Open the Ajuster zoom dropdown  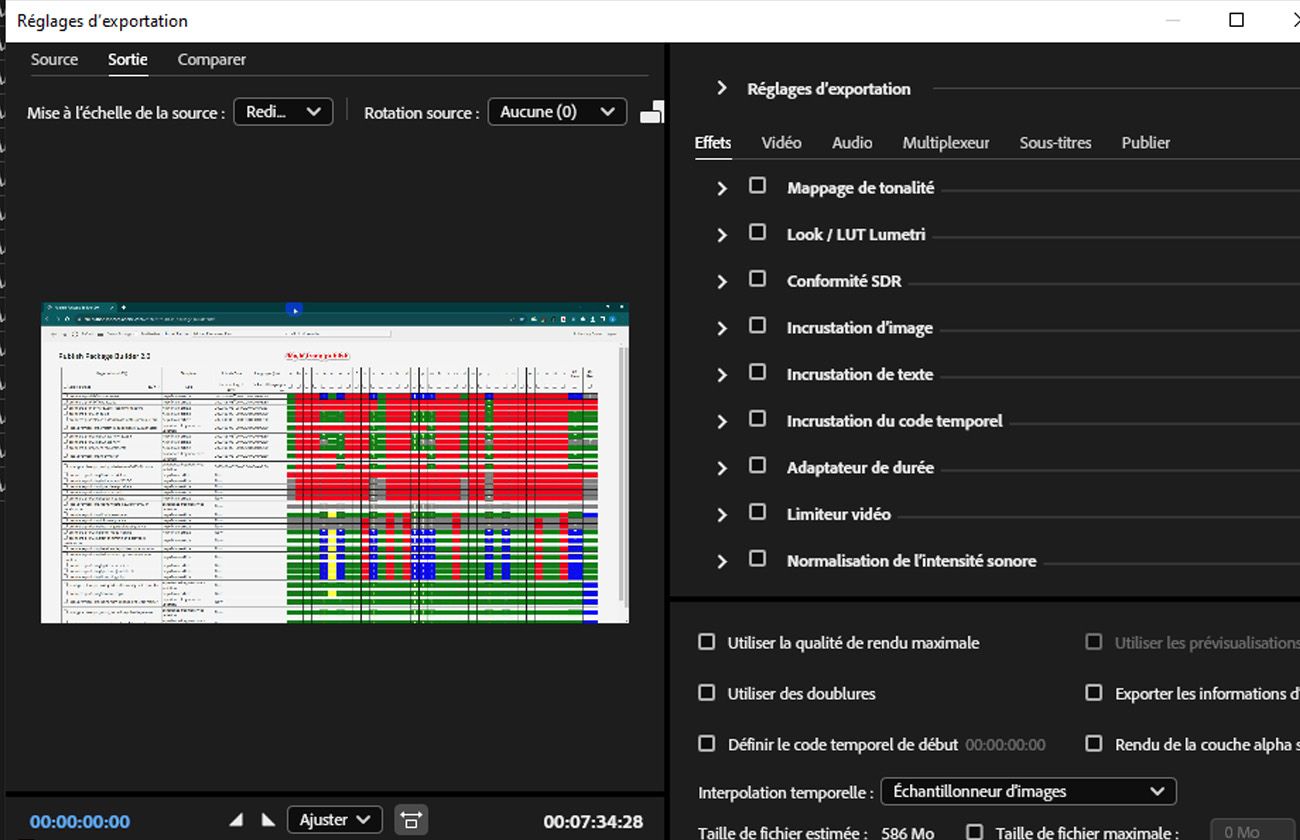pyautogui.click(x=334, y=819)
